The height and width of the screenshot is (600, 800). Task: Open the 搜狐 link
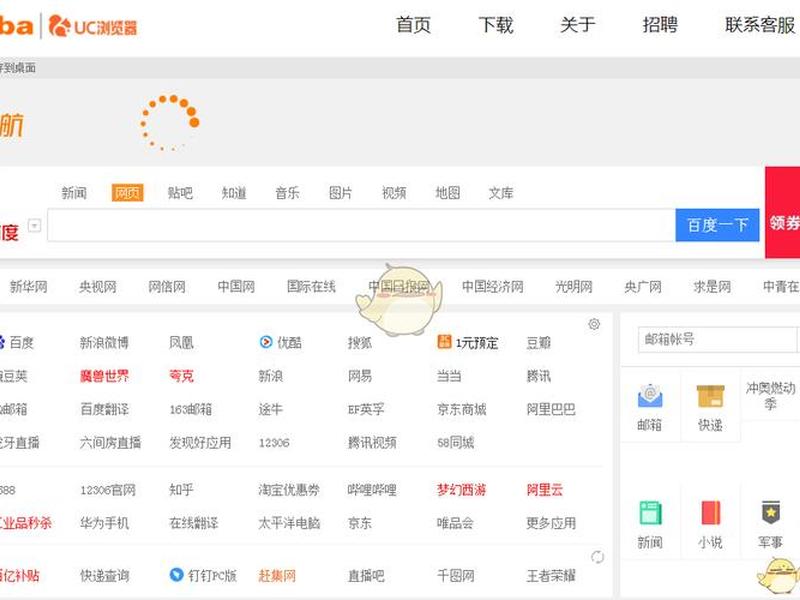tap(360, 342)
